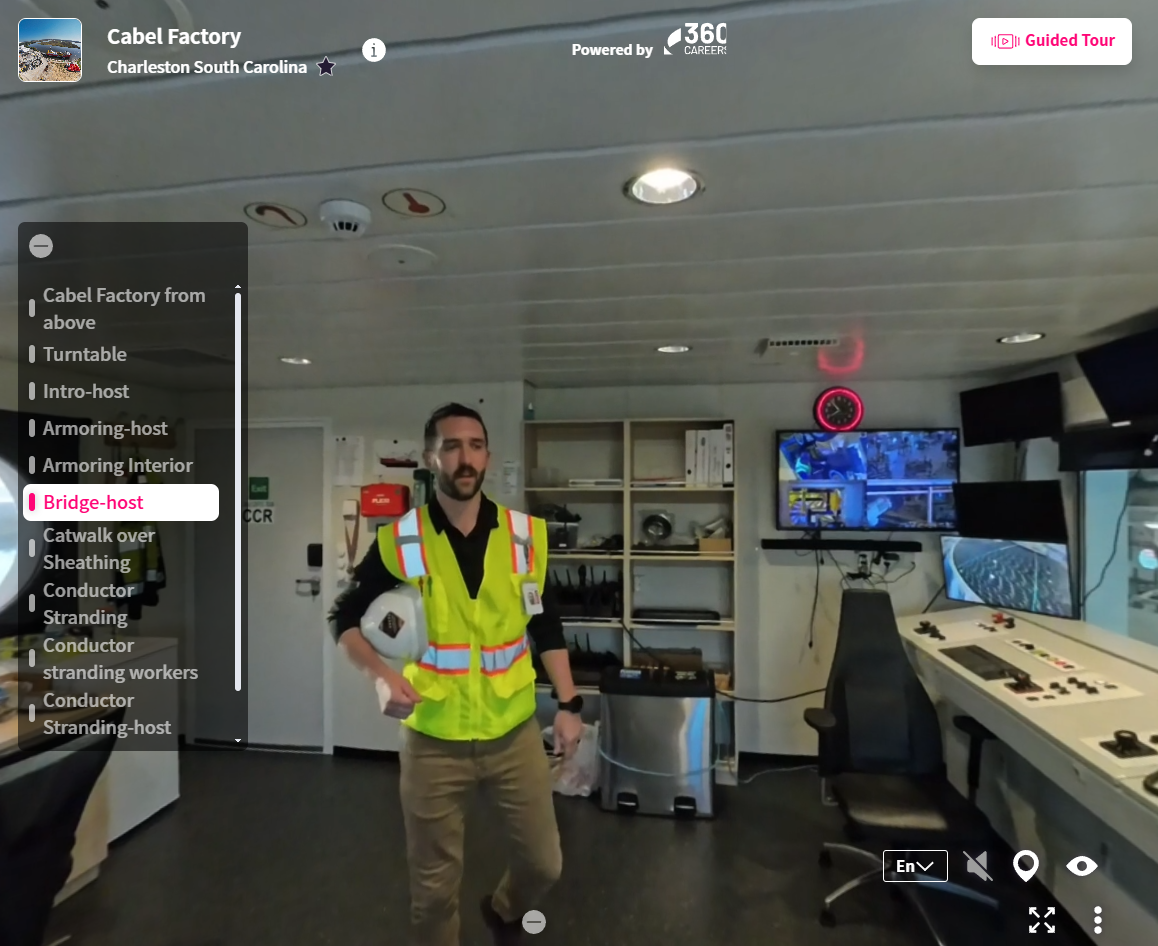Click the Charleston South Carolina subtitle
Image resolution: width=1158 pixels, height=946 pixels.
click(207, 67)
